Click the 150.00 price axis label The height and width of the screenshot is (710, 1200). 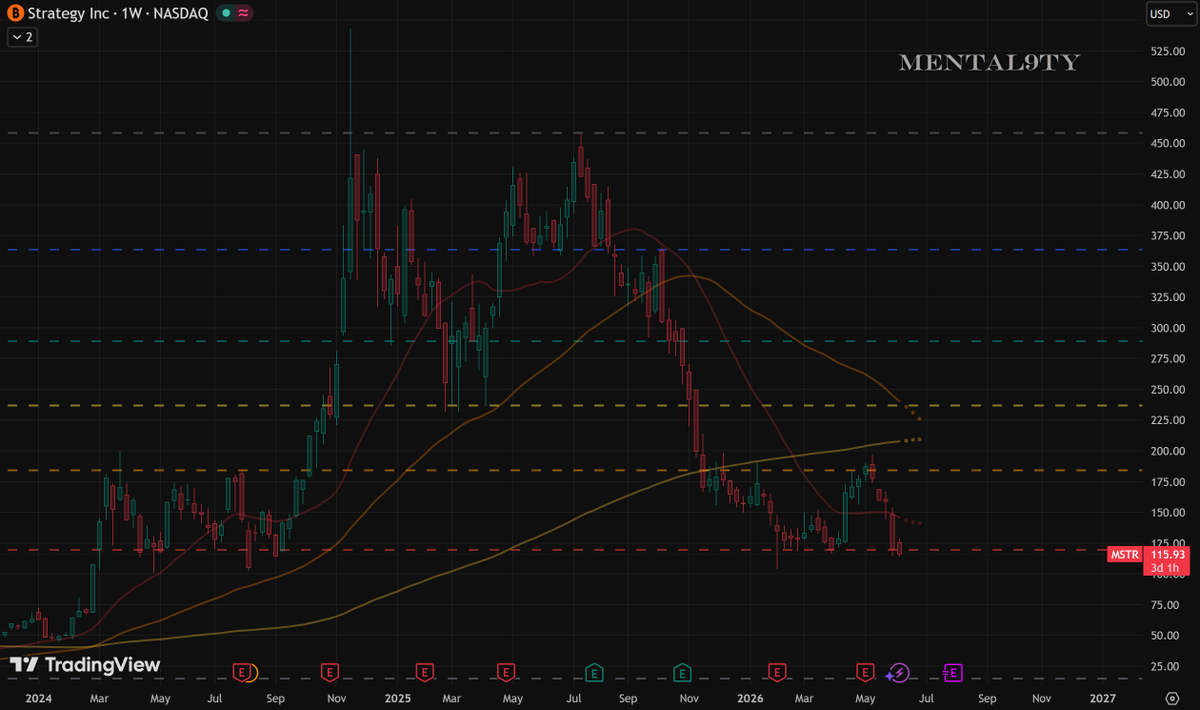coord(1167,512)
